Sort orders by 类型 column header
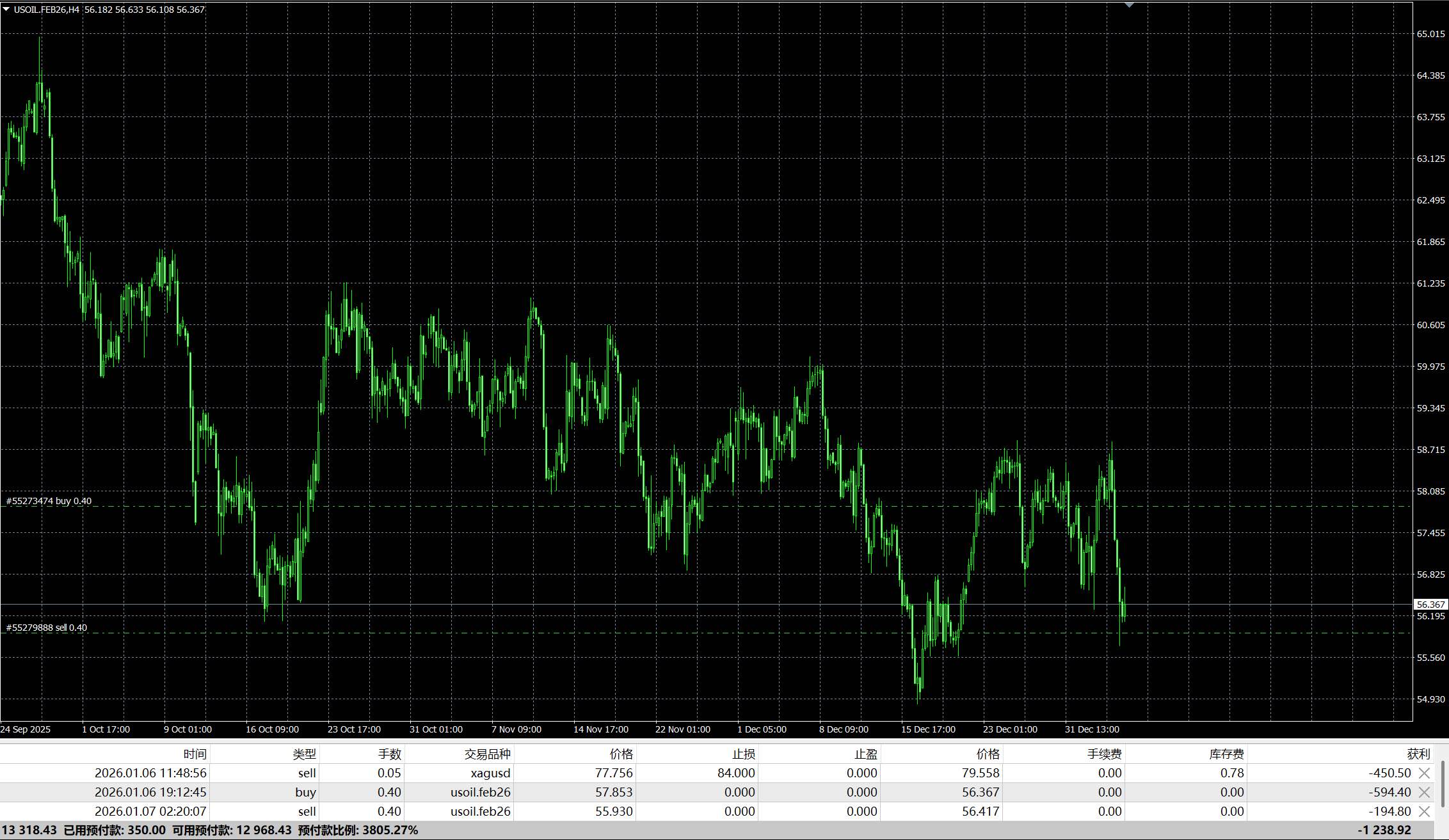 click(x=304, y=754)
